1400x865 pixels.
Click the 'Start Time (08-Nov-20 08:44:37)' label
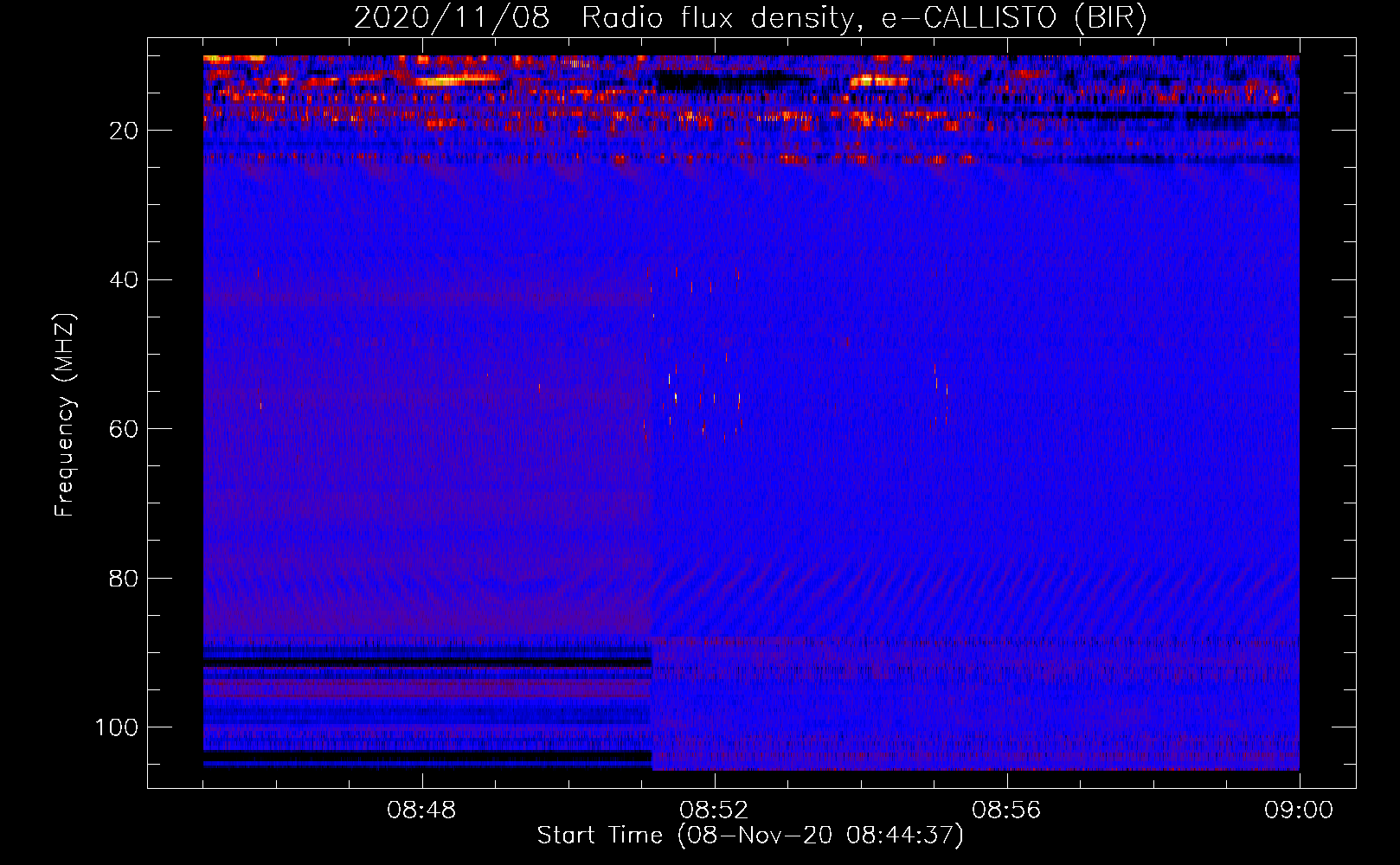coord(750,836)
